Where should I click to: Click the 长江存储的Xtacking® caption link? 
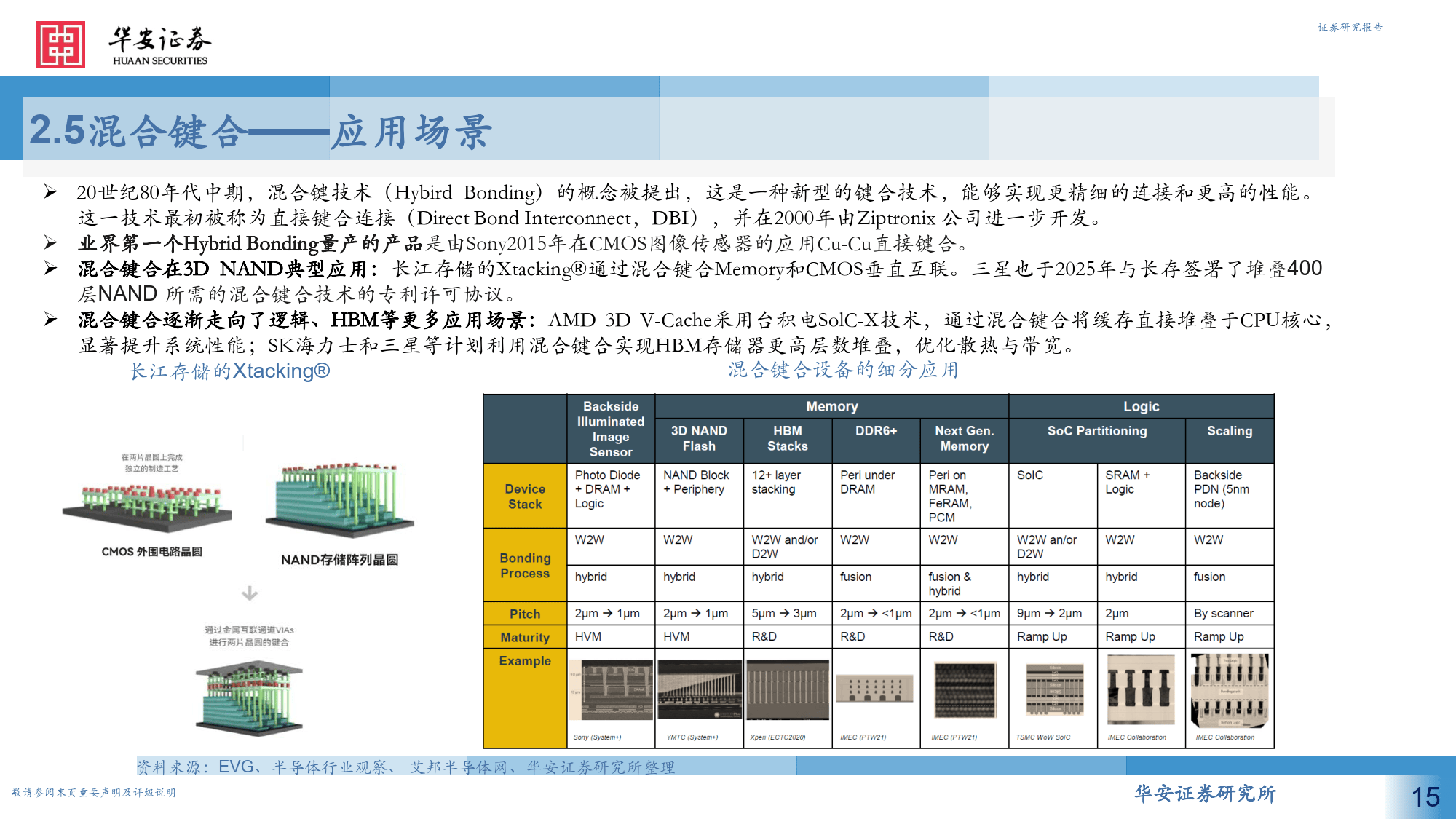pyautogui.click(x=229, y=371)
